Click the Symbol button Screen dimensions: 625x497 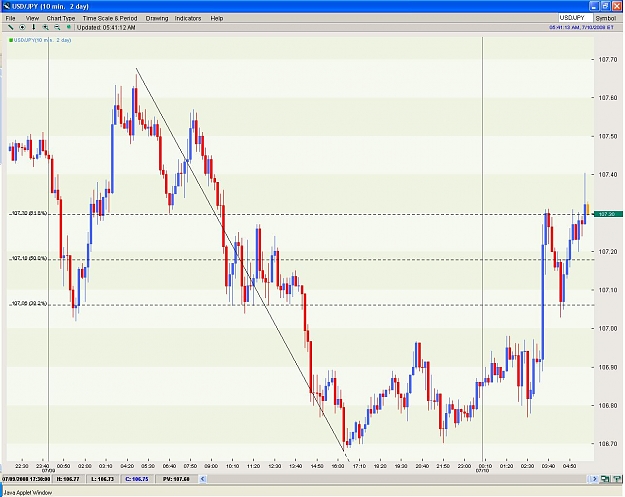[606, 18]
